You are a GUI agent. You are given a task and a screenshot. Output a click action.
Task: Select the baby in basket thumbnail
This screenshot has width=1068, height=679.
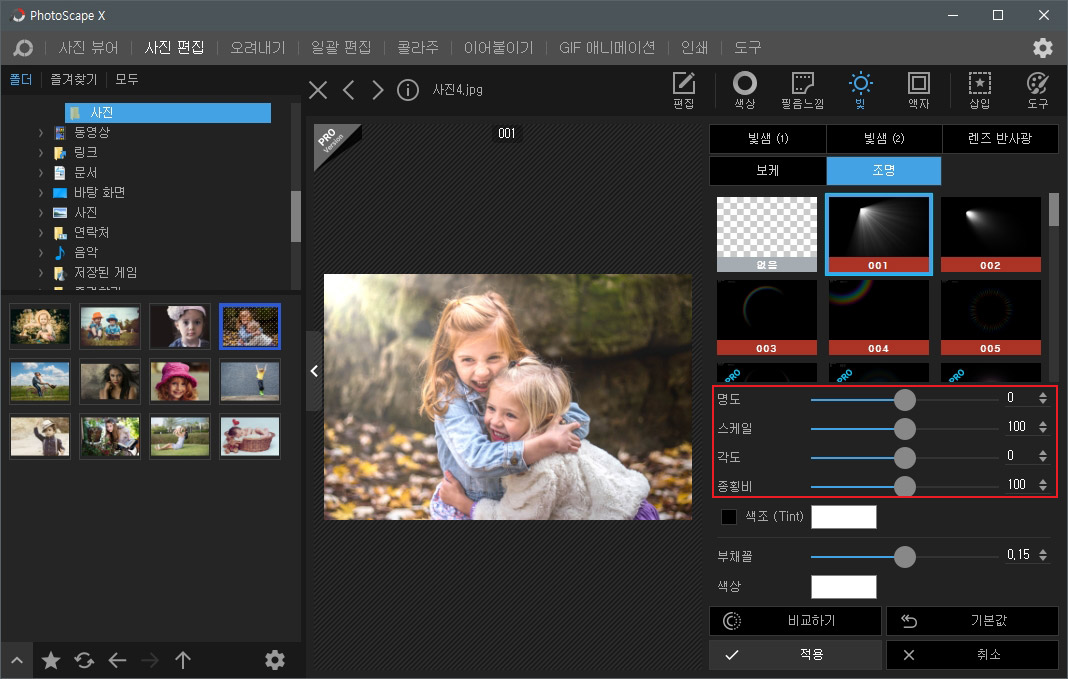250,437
